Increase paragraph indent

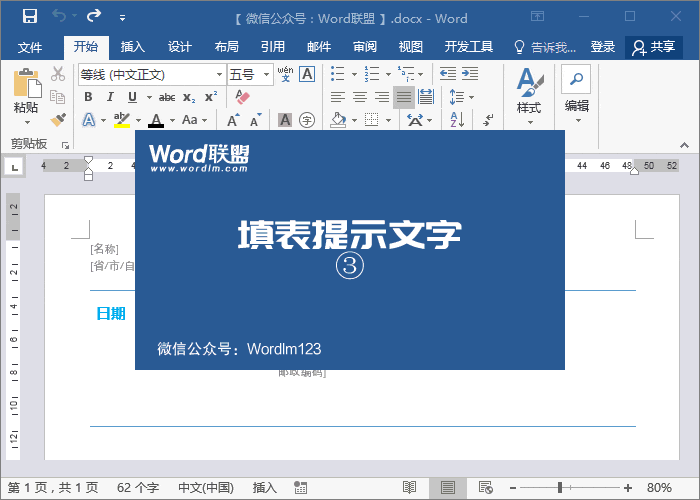pos(470,74)
